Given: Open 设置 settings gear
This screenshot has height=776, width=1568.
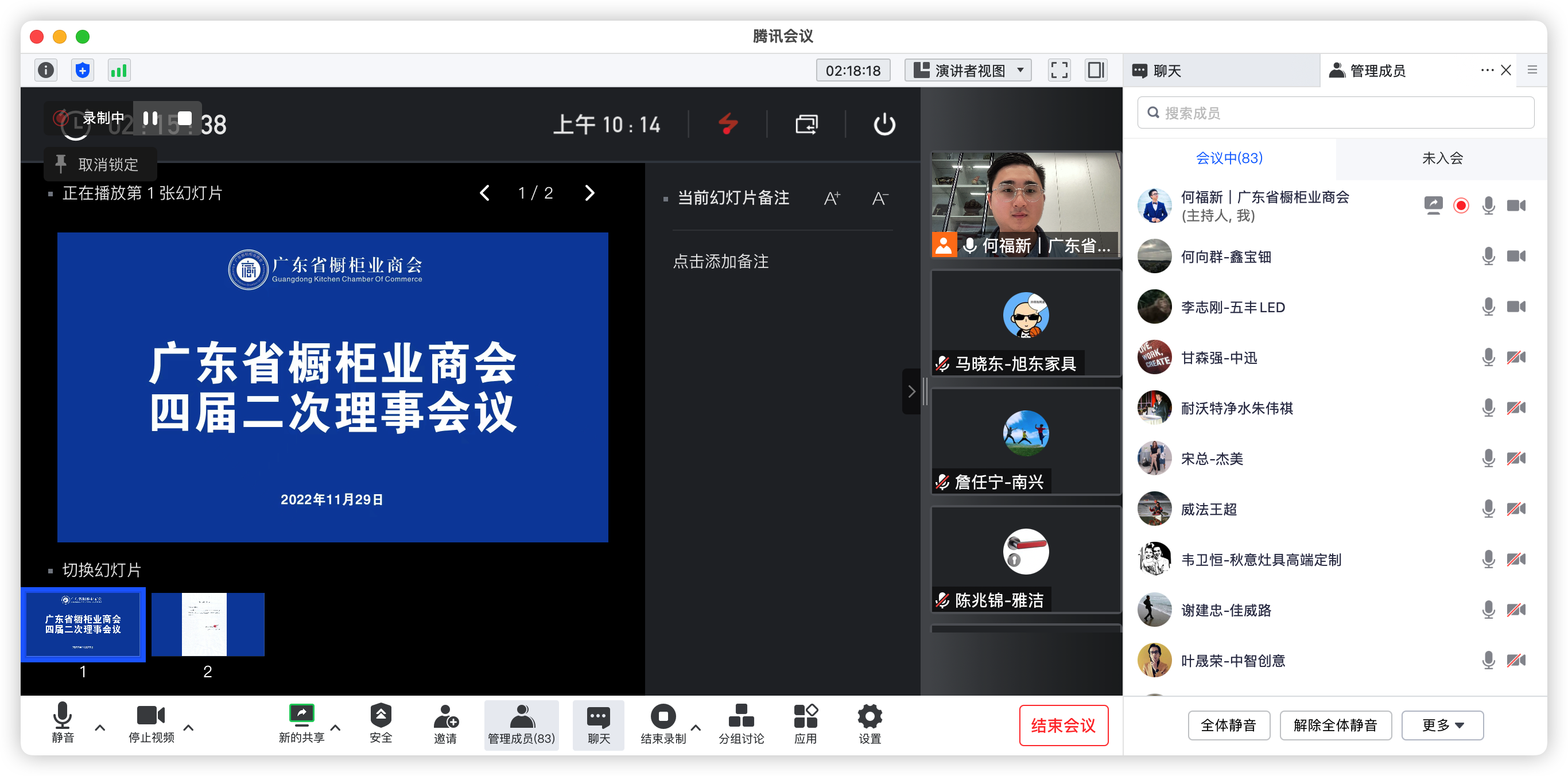Looking at the screenshot, I should pos(869,723).
